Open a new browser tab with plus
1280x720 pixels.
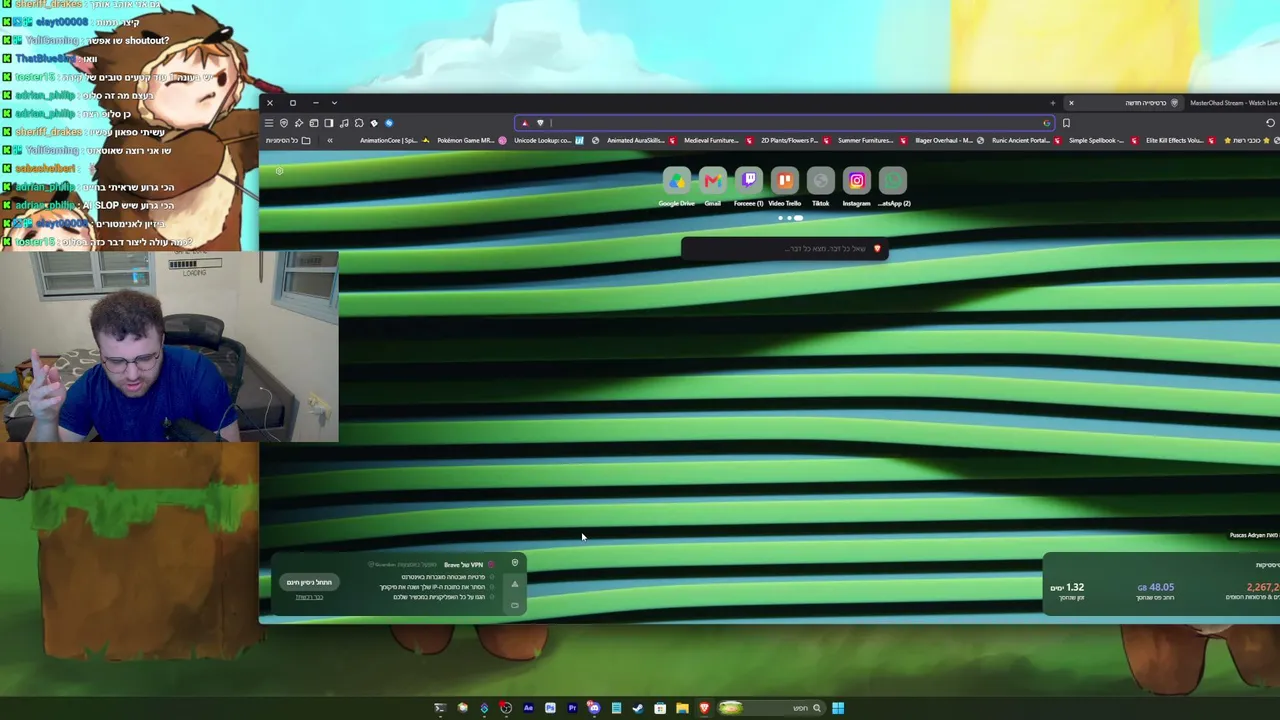[x=1052, y=103]
